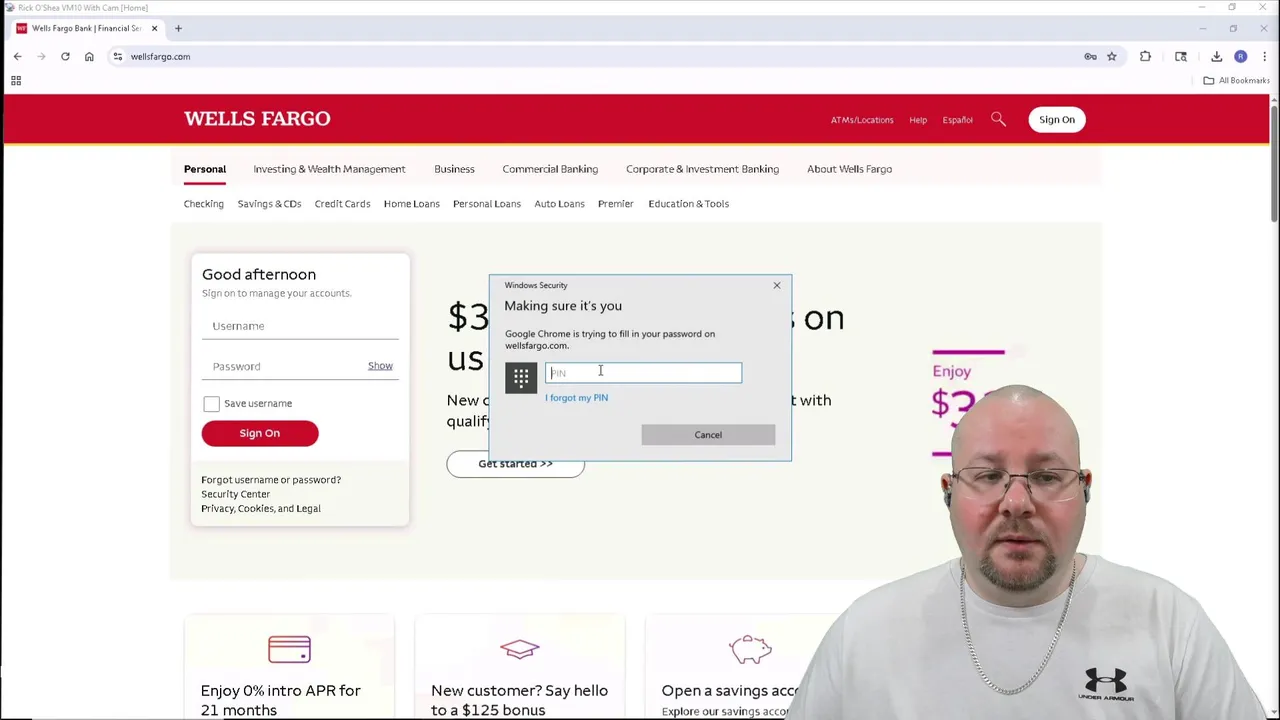Open the Business tab
This screenshot has width=1280, height=720.
[x=454, y=169]
